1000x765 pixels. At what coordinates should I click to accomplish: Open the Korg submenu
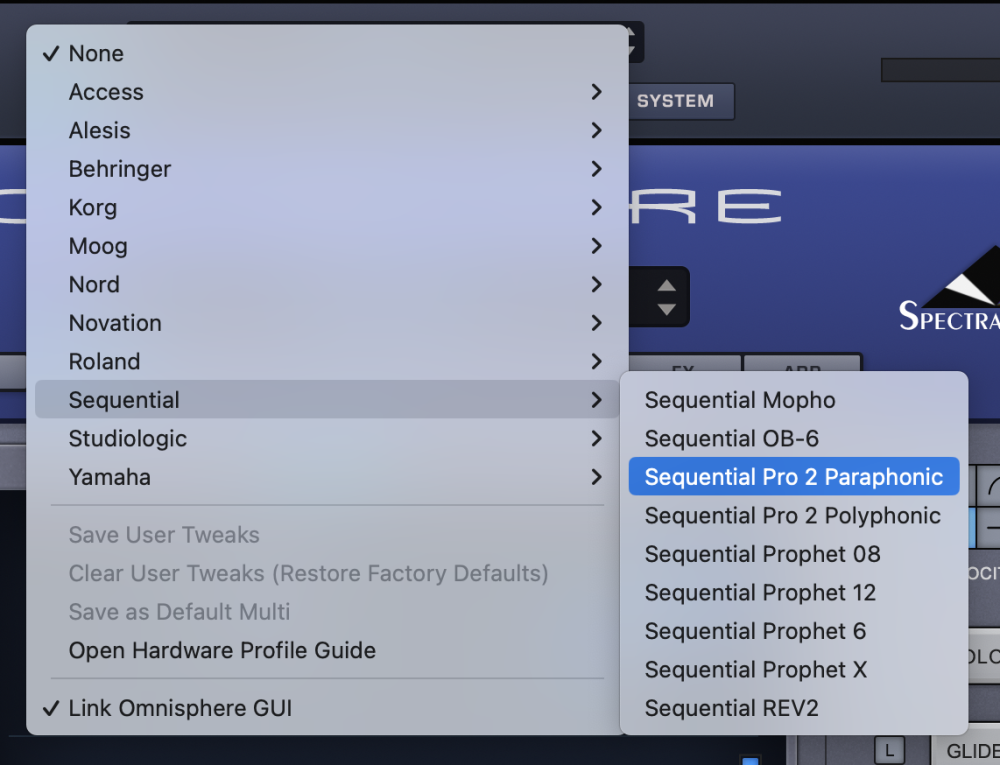93,208
